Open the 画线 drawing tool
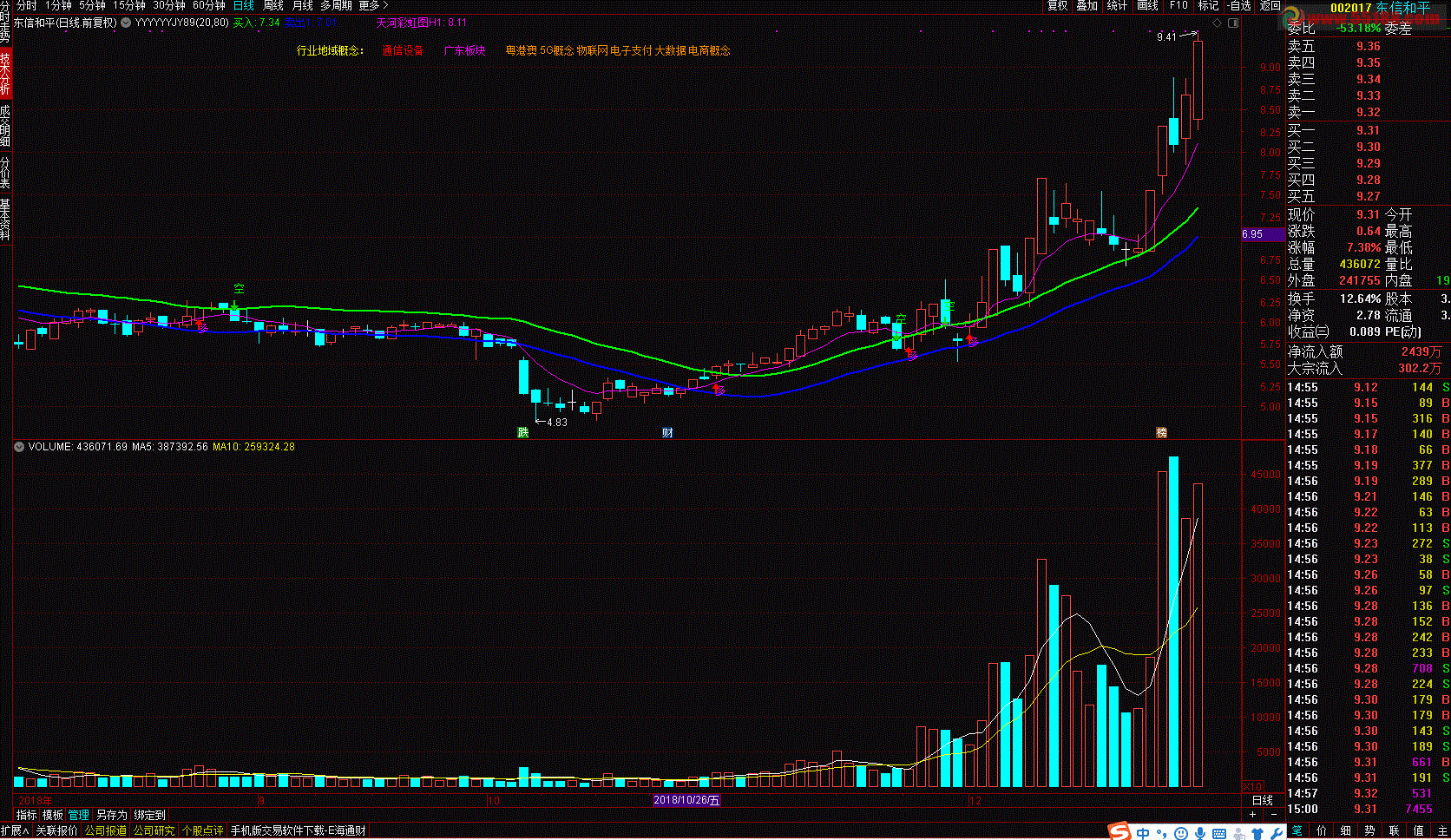The height and width of the screenshot is (840, 1451). pyautogui.click(x=1148, y=5)
